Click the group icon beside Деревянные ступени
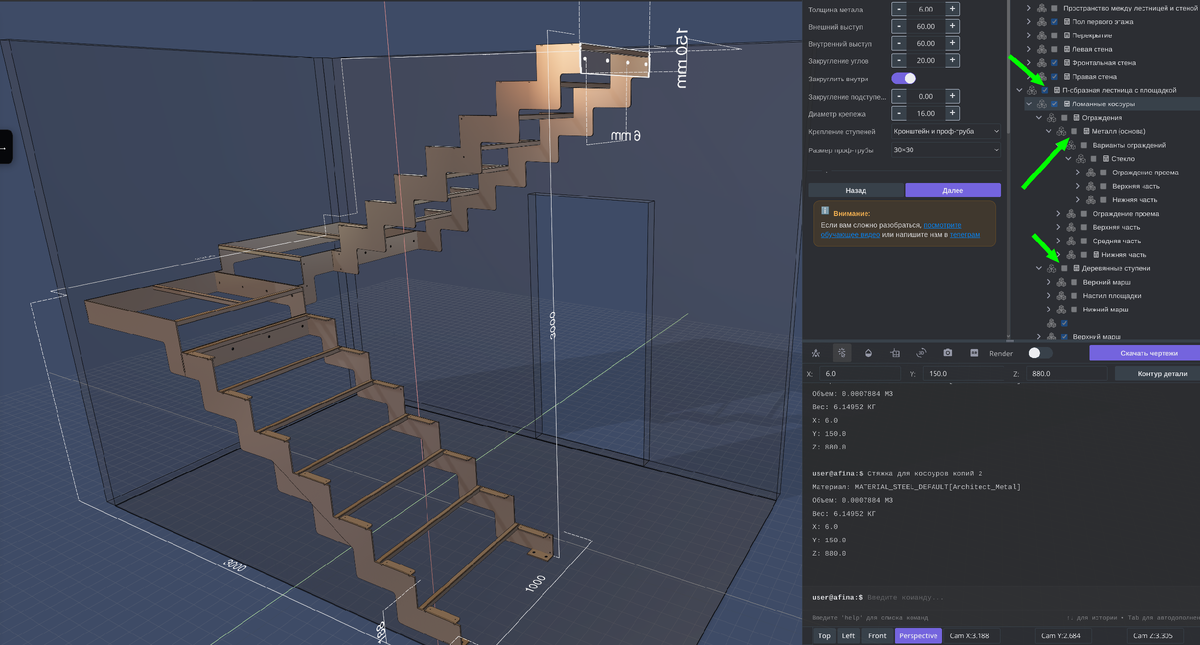The image size is (1200, 645). coord(1051,269)
